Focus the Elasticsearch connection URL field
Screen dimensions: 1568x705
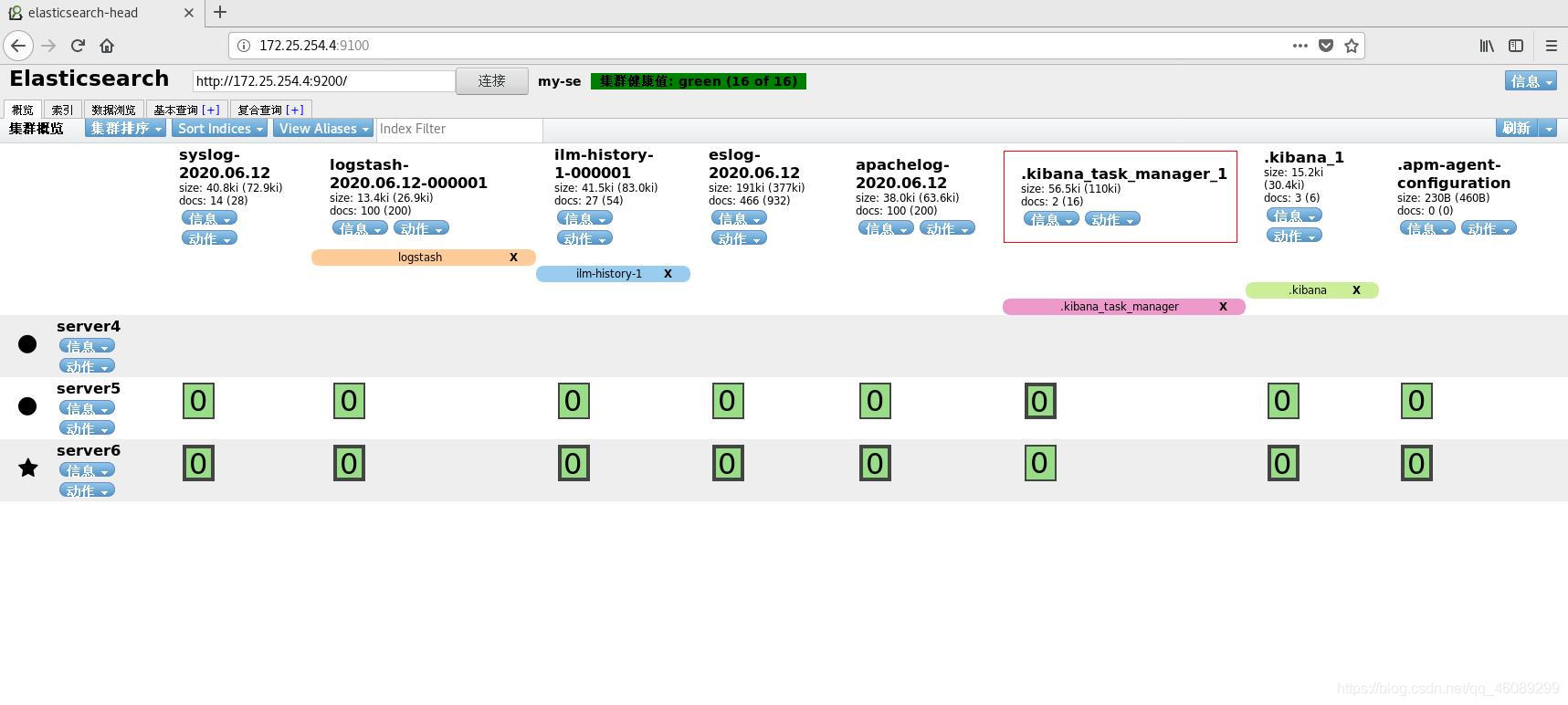tap(324, 81)
